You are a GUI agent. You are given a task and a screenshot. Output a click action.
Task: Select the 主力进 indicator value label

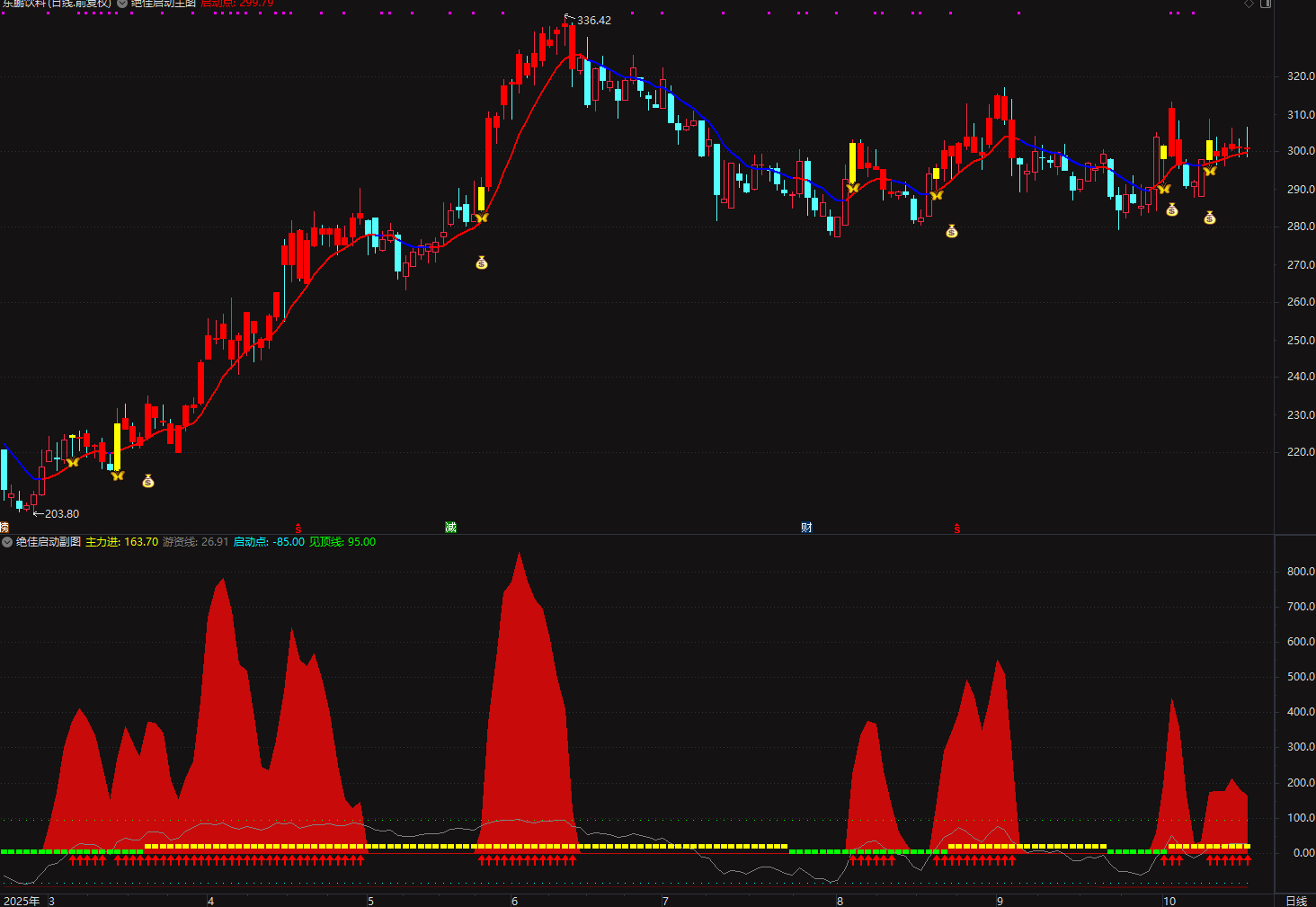[121, 542]
